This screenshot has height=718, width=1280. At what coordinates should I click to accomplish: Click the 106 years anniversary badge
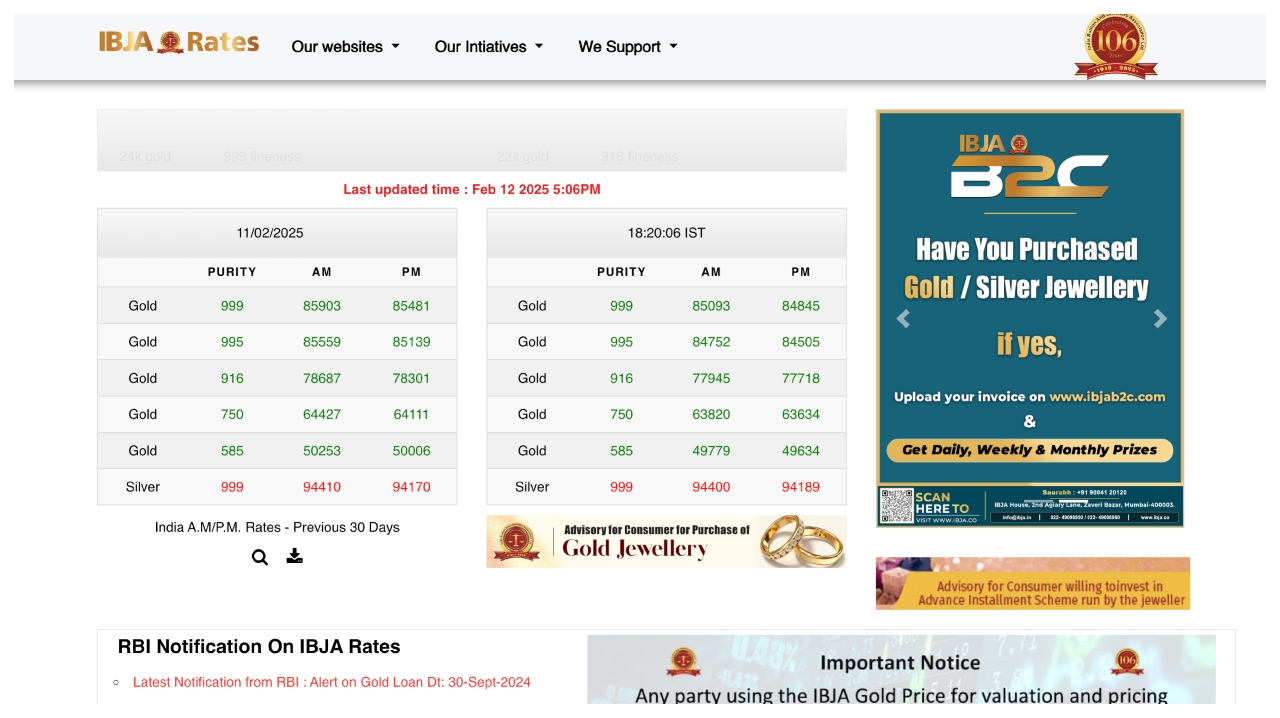[1115, 46]
